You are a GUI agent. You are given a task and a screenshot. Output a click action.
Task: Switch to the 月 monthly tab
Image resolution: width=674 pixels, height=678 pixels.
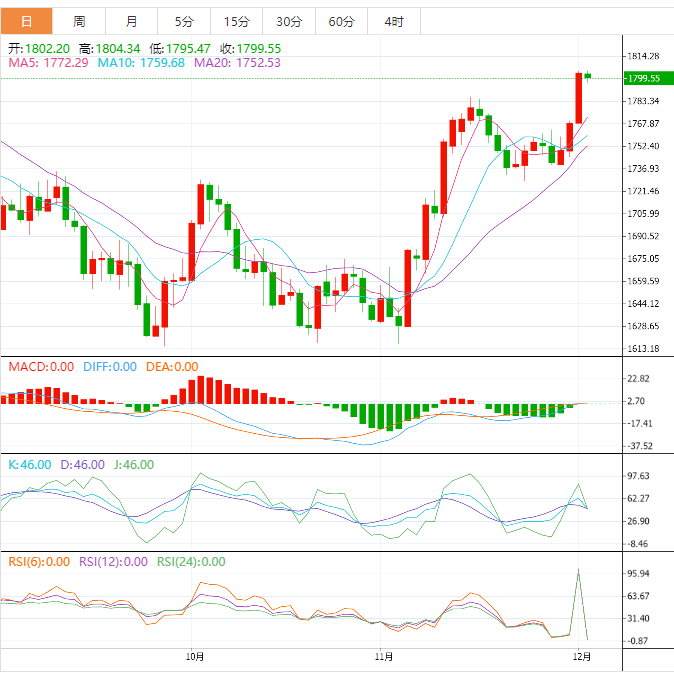coord(131,21)
